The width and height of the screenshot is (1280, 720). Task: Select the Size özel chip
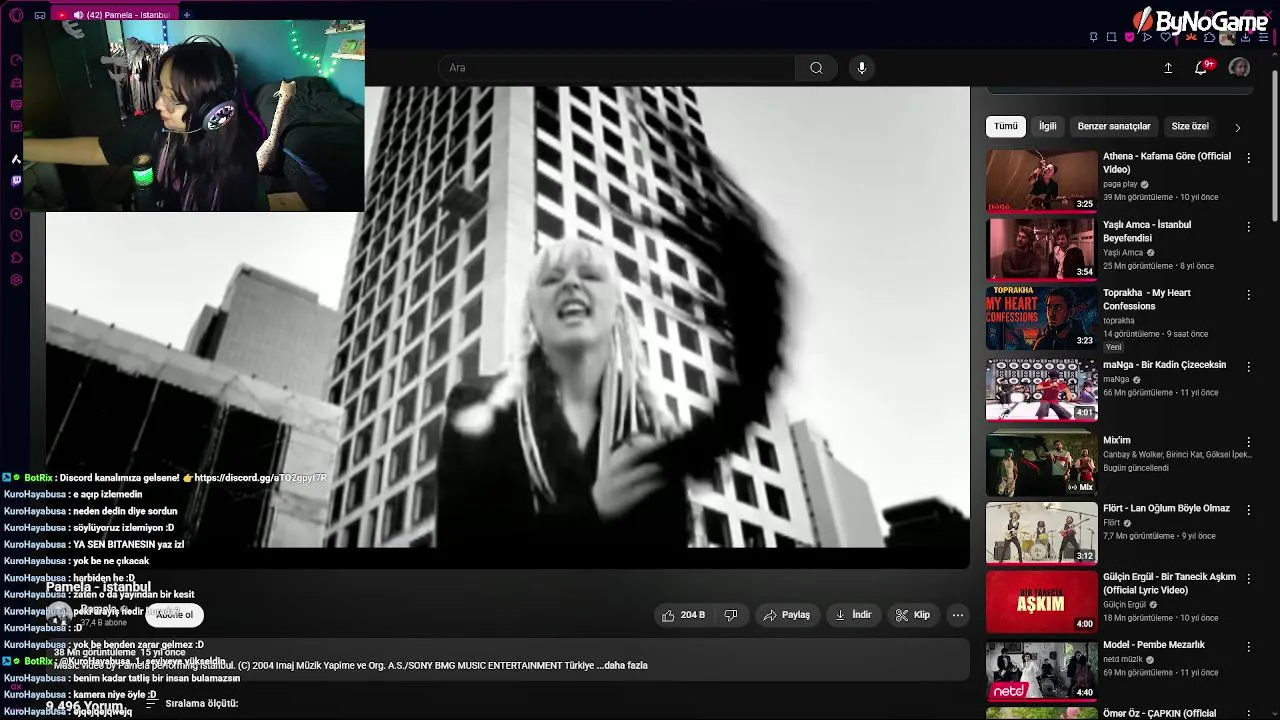tap(1190, 127)
